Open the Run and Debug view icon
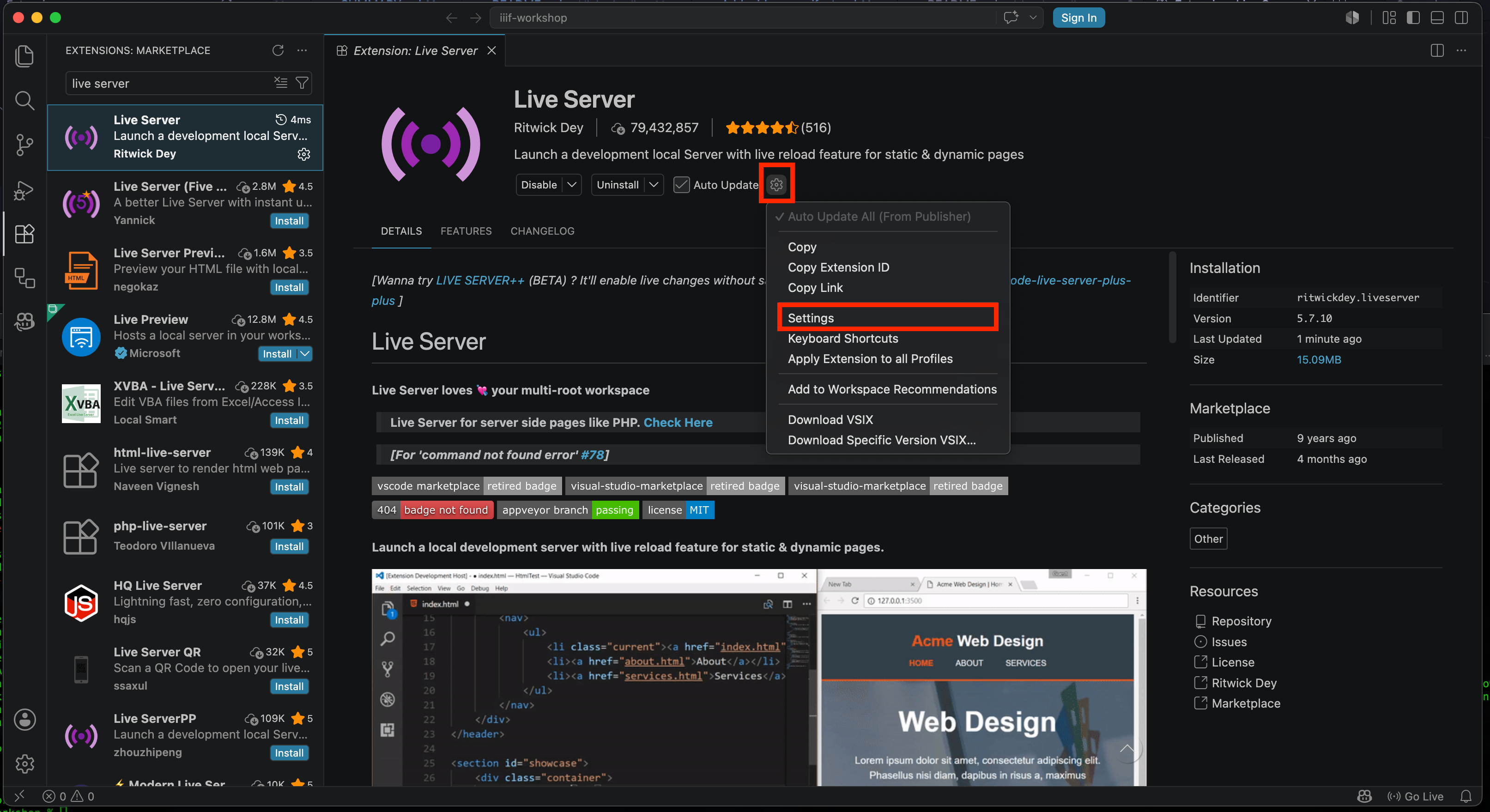 pyautogui.click(x=24, y=190)
